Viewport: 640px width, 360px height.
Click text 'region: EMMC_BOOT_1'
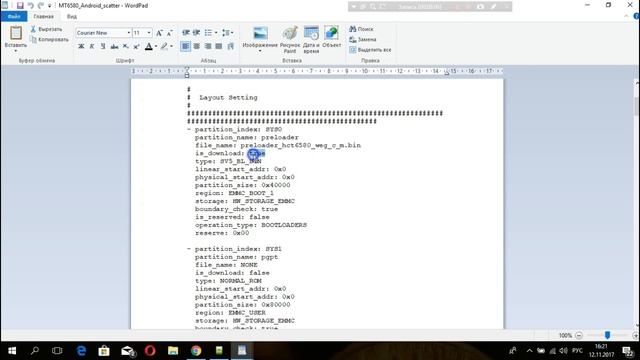click(234, 193)
